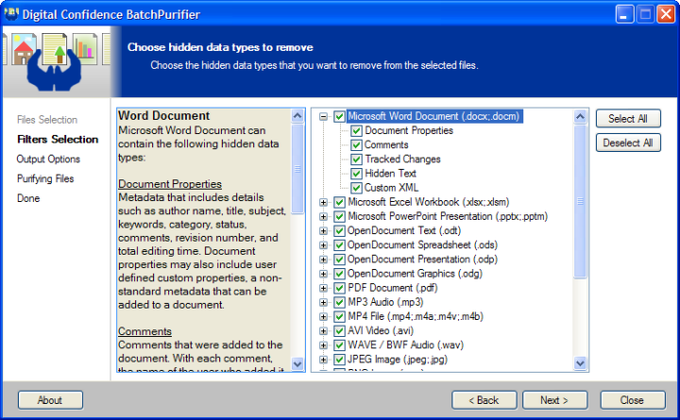The image size is (680, 420).
Task: Click the Document Properties heading in description panel
Action: tap(170, 184)
